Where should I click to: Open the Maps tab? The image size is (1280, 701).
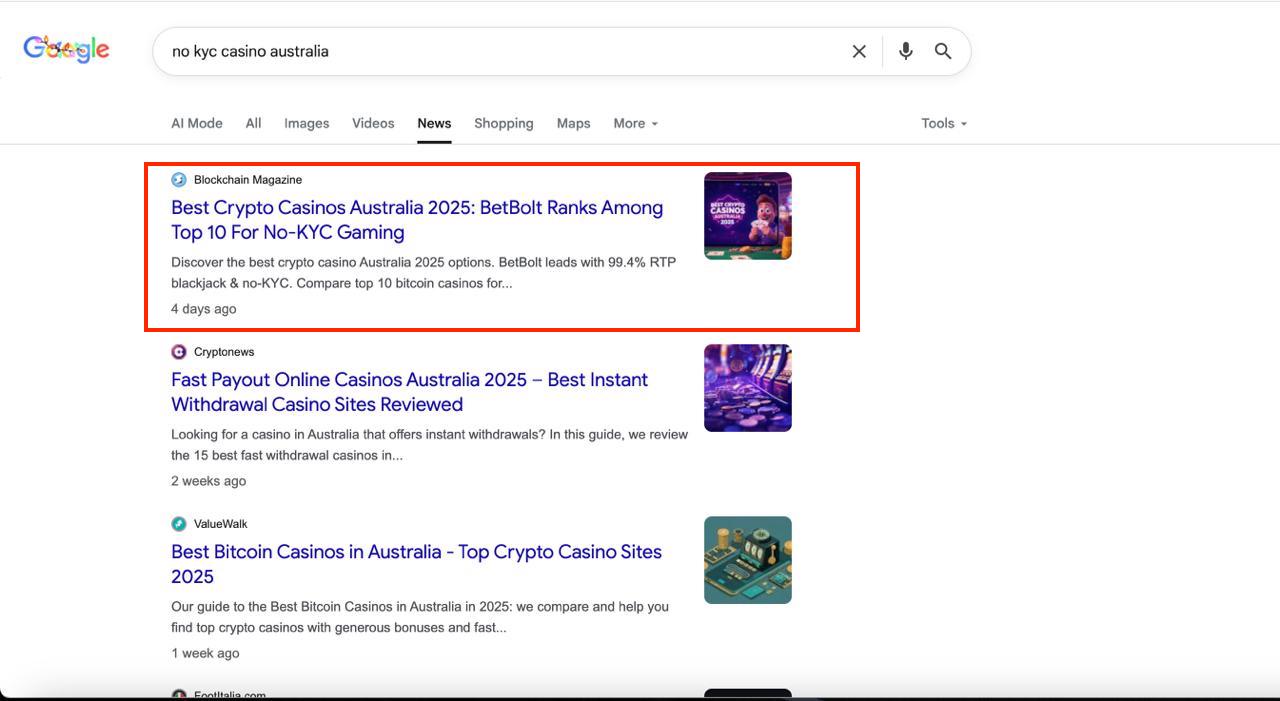(x=574, y=123)
